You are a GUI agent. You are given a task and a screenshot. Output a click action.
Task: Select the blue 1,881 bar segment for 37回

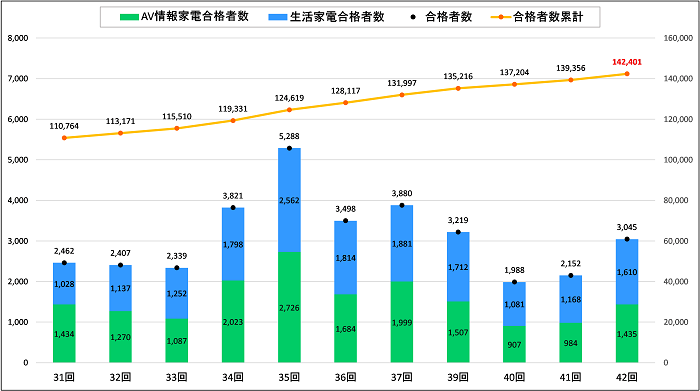[x=402, y=243]
